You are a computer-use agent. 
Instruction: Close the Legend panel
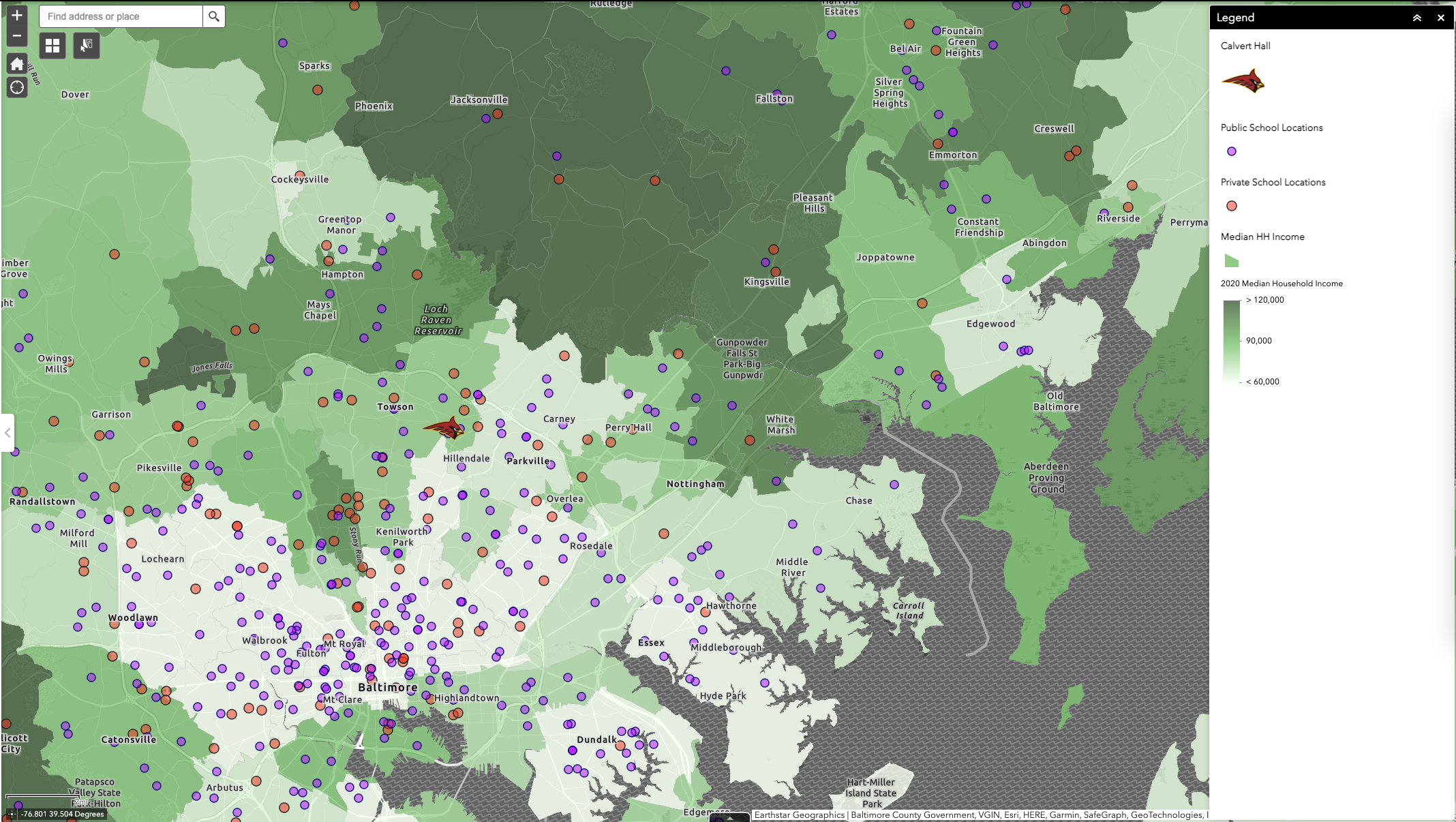[1441, 18]
